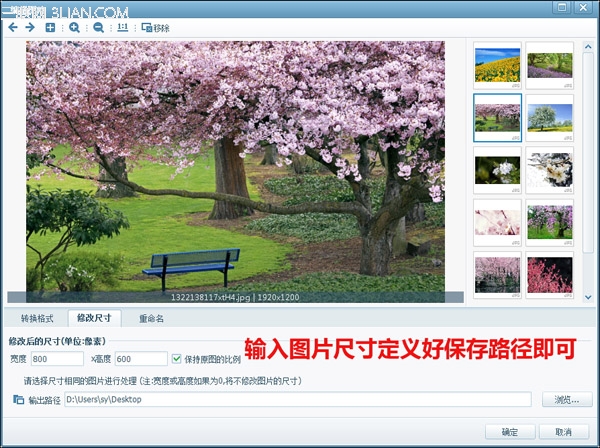Toggle 保持原图的比例 checkbox

pyautogui.click(x=176, y=359)
